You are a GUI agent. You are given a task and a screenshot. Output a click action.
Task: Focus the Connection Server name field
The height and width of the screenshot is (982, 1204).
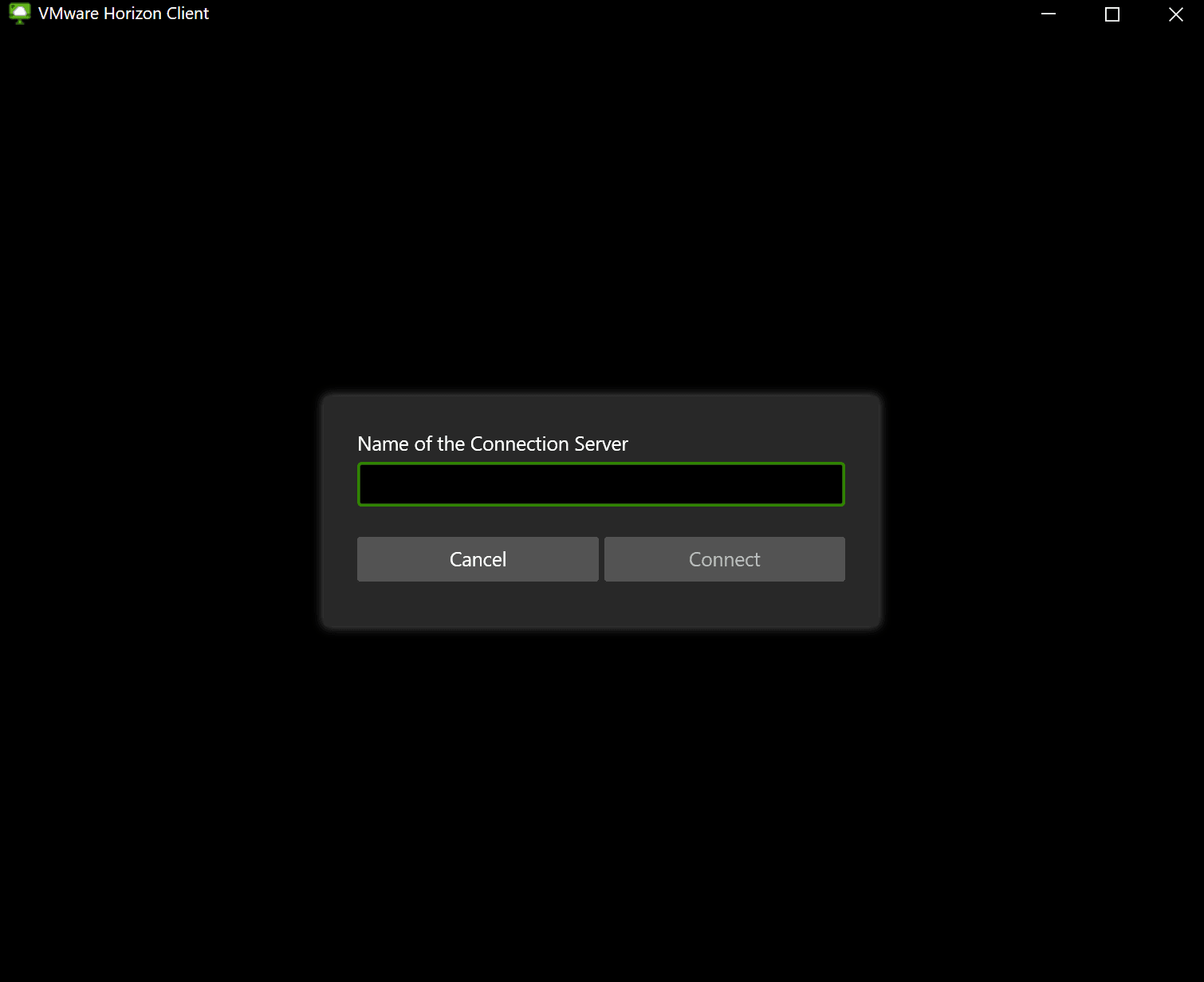(601, 484)
